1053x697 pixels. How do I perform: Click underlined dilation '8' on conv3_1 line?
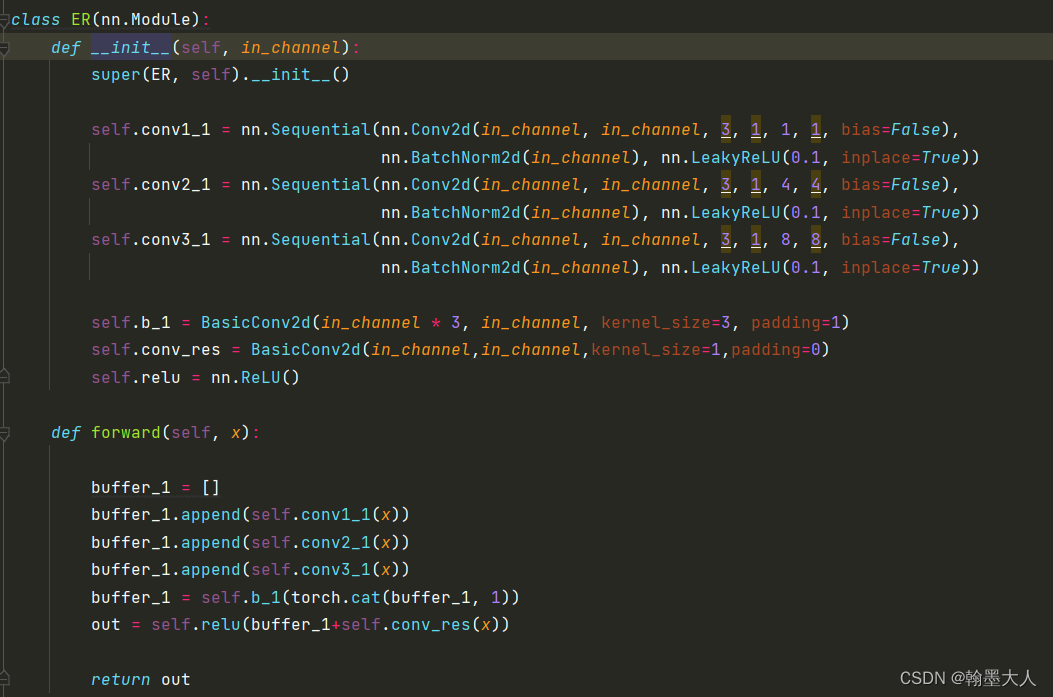tap(816, 240)
